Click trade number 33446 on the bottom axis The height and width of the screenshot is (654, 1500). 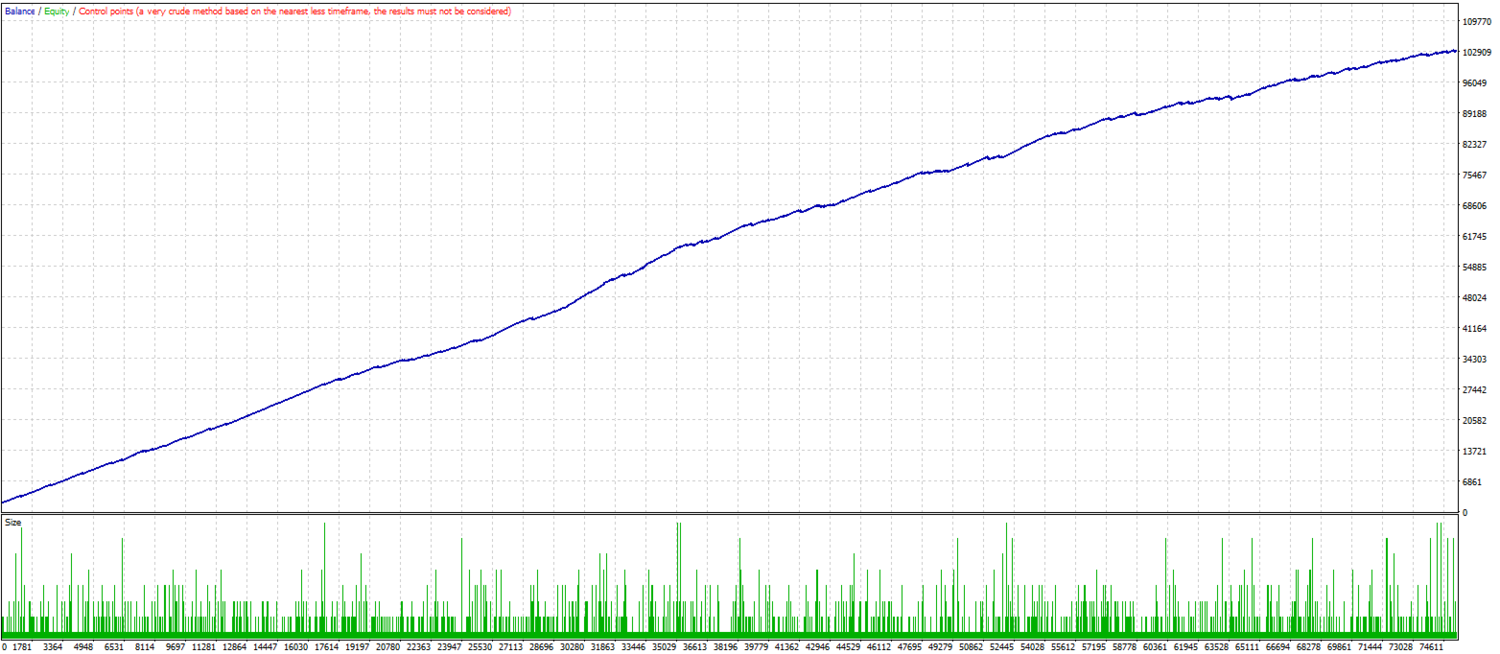tap(634, 647)
